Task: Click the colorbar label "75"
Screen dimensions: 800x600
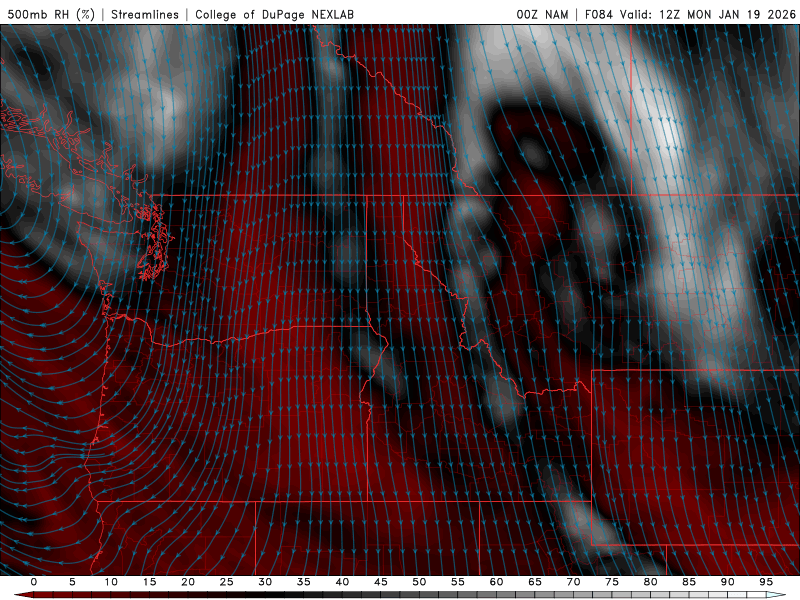Action: 612,582
